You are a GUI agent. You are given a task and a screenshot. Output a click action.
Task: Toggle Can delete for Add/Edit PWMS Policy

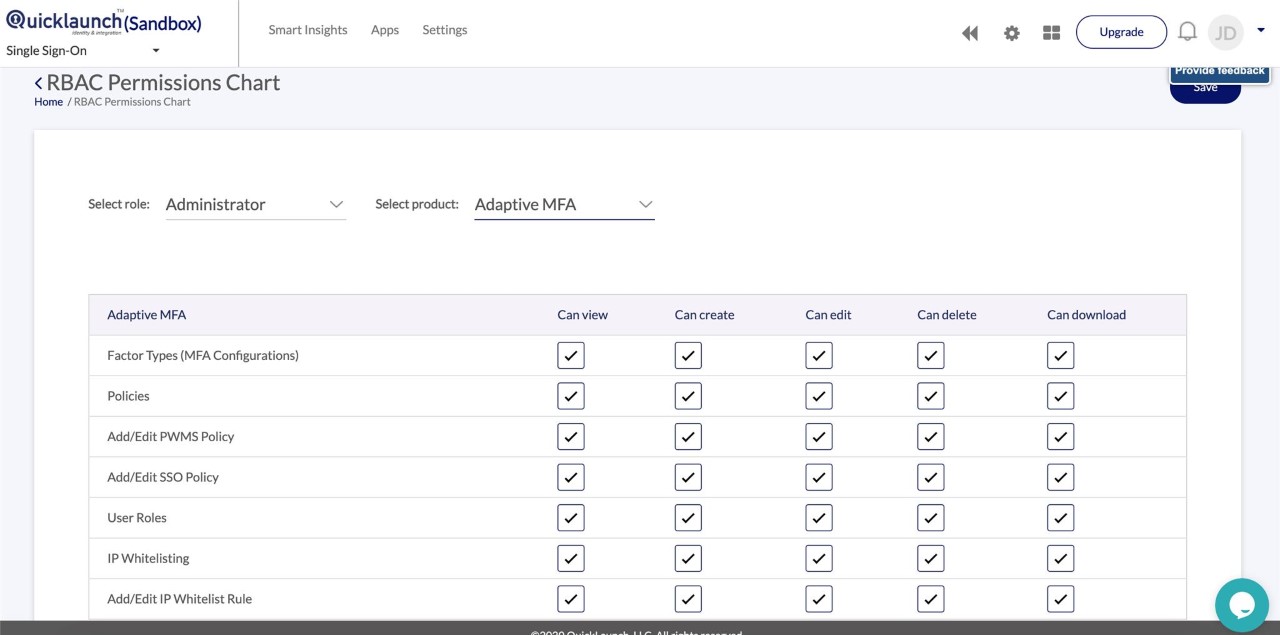click(x=931, y=436)
